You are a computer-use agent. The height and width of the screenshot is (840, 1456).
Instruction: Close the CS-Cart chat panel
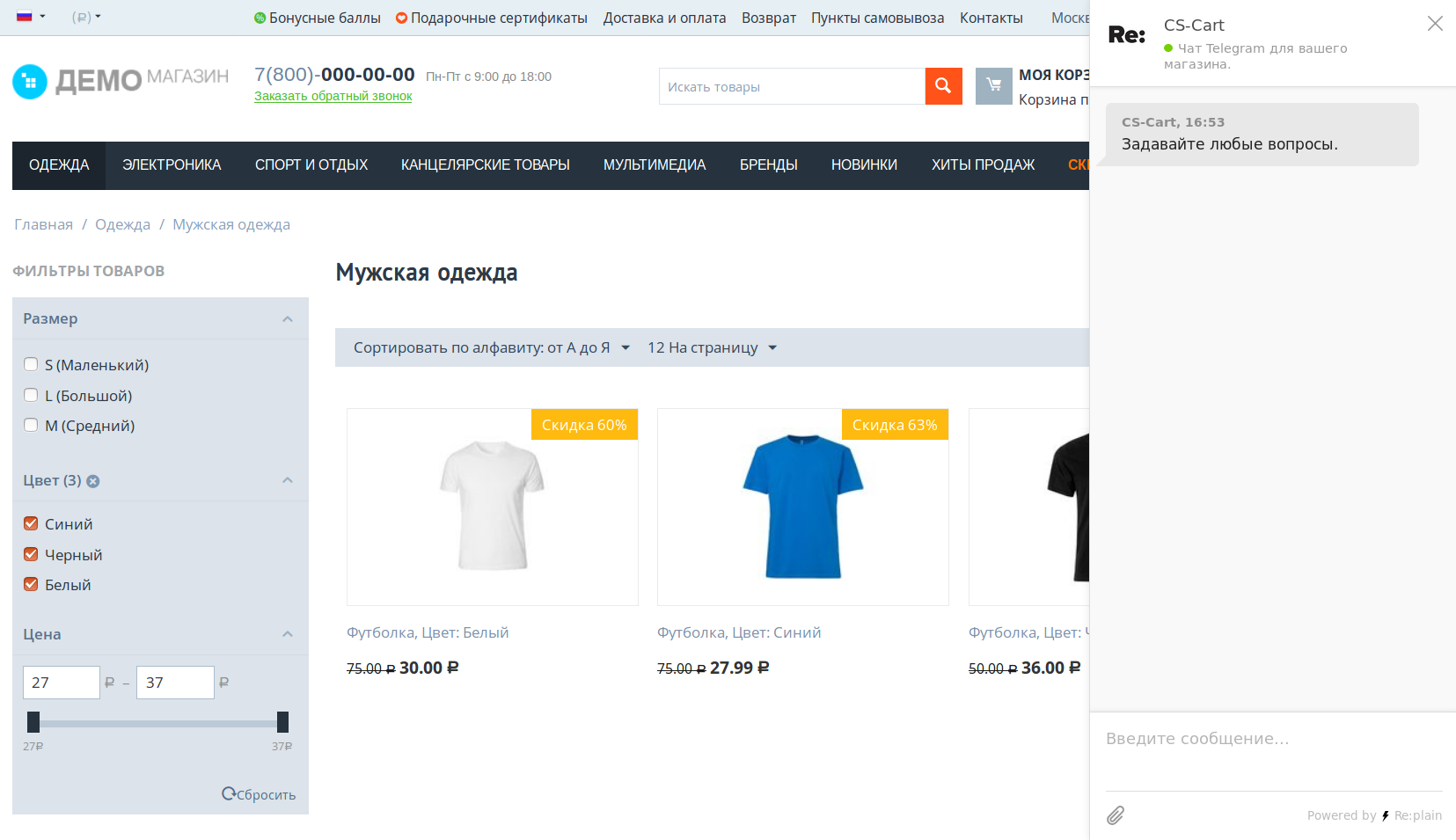[x=1434, y=24]
